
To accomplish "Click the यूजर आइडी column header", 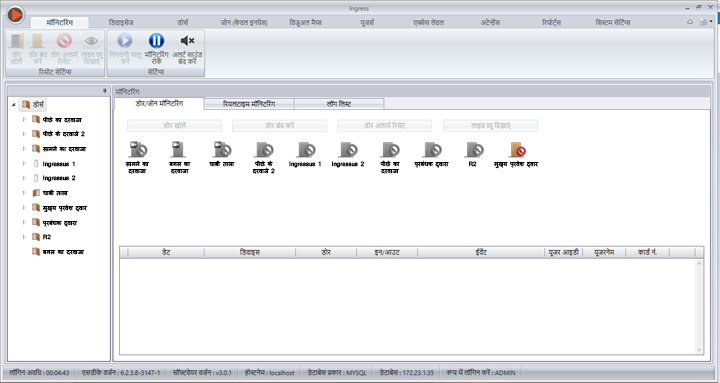I will point(563,252).
